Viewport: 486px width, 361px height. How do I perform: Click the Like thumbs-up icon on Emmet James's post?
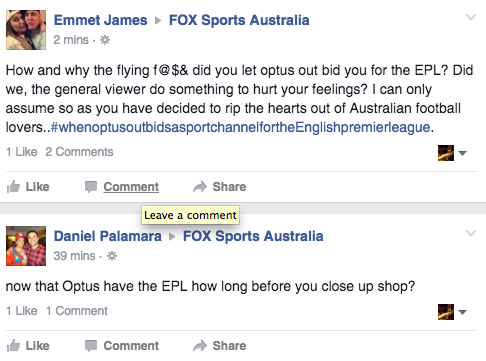[13, 187]
